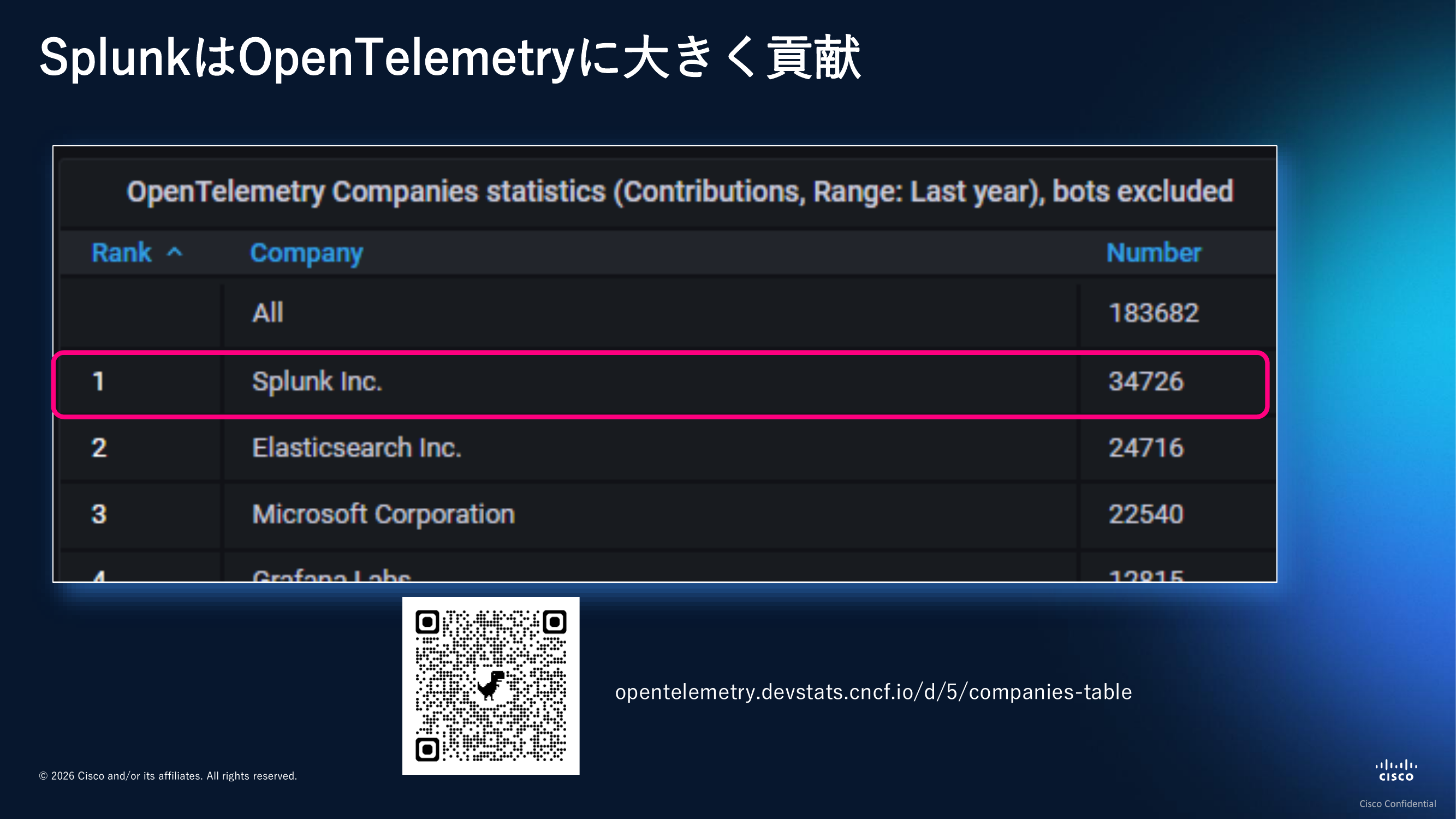Click the OpenTelemetry Companies statistics panel title

pyautogui.click(x=679, y=192)
